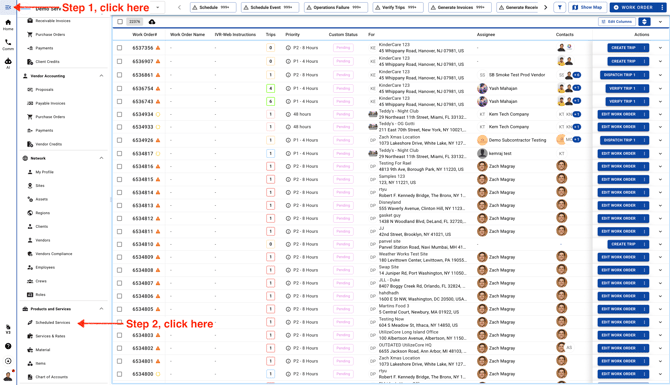Click the Pending status chip in row 6536907
The width and height of the screenshot is (670, 385).
[343, 62]
